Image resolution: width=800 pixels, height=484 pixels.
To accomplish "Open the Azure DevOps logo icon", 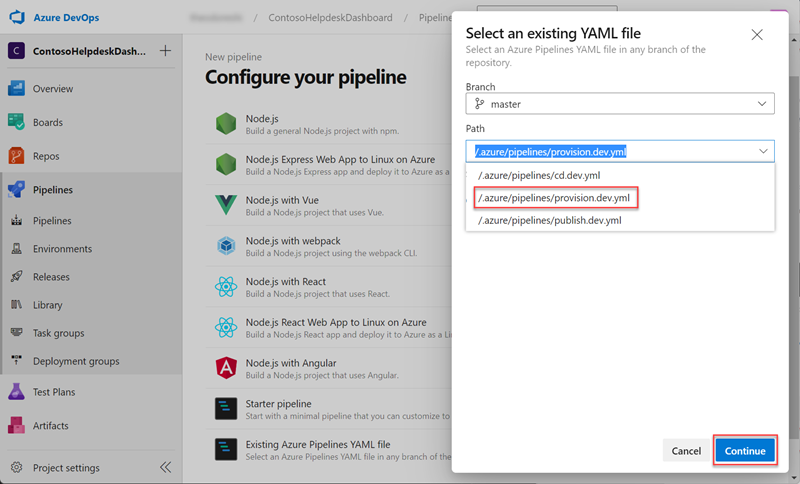I will (17, 17).
